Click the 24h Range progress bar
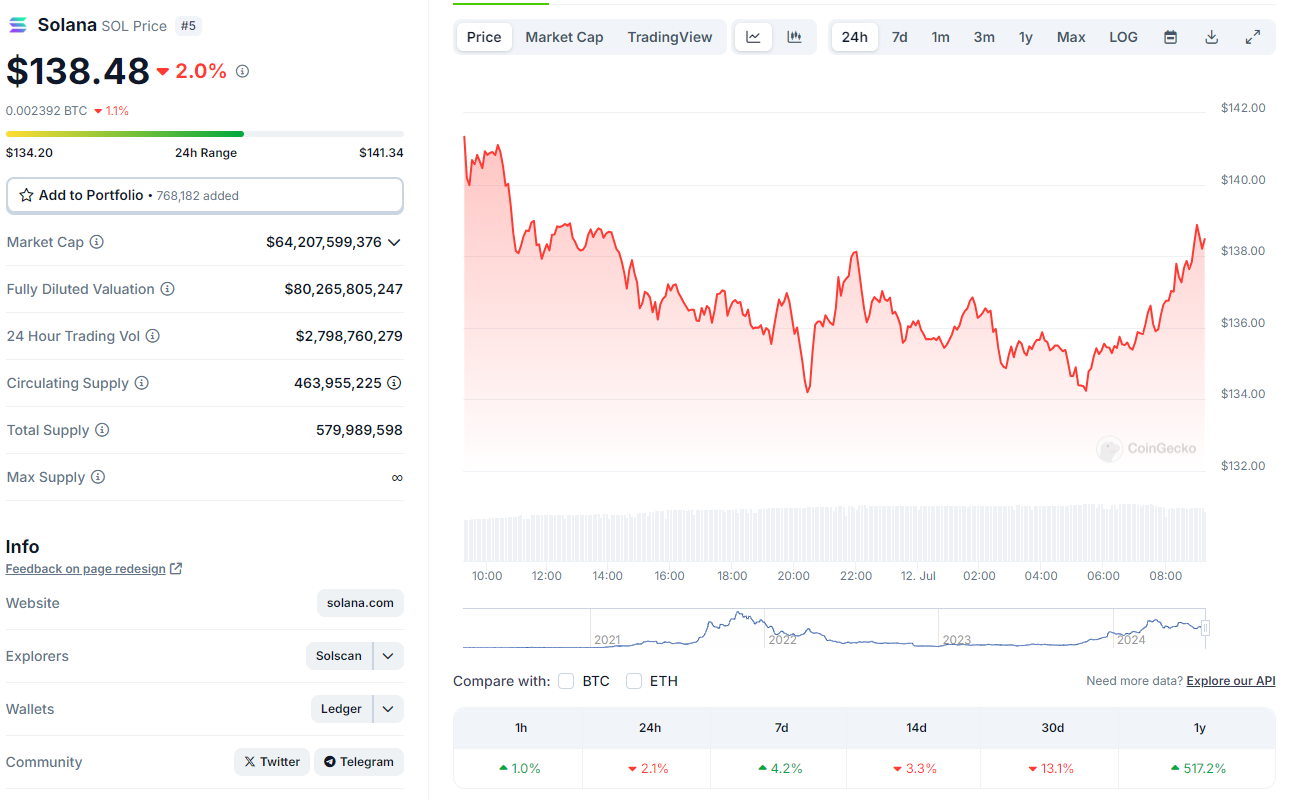Image resolution: width=1298 pixels, height=800 pixels. click(205, 133)
